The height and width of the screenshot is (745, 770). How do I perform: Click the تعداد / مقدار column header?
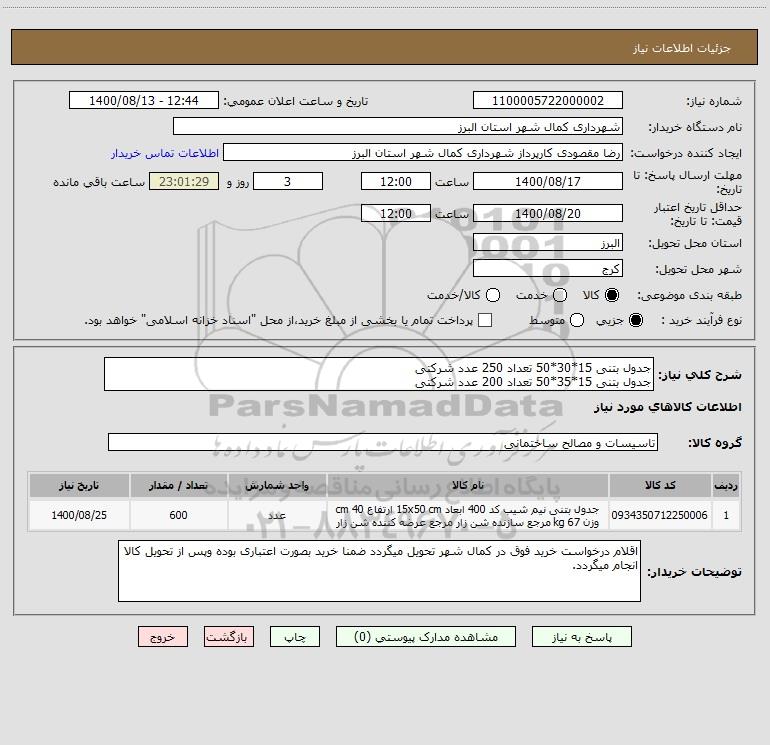coord(178,485)
